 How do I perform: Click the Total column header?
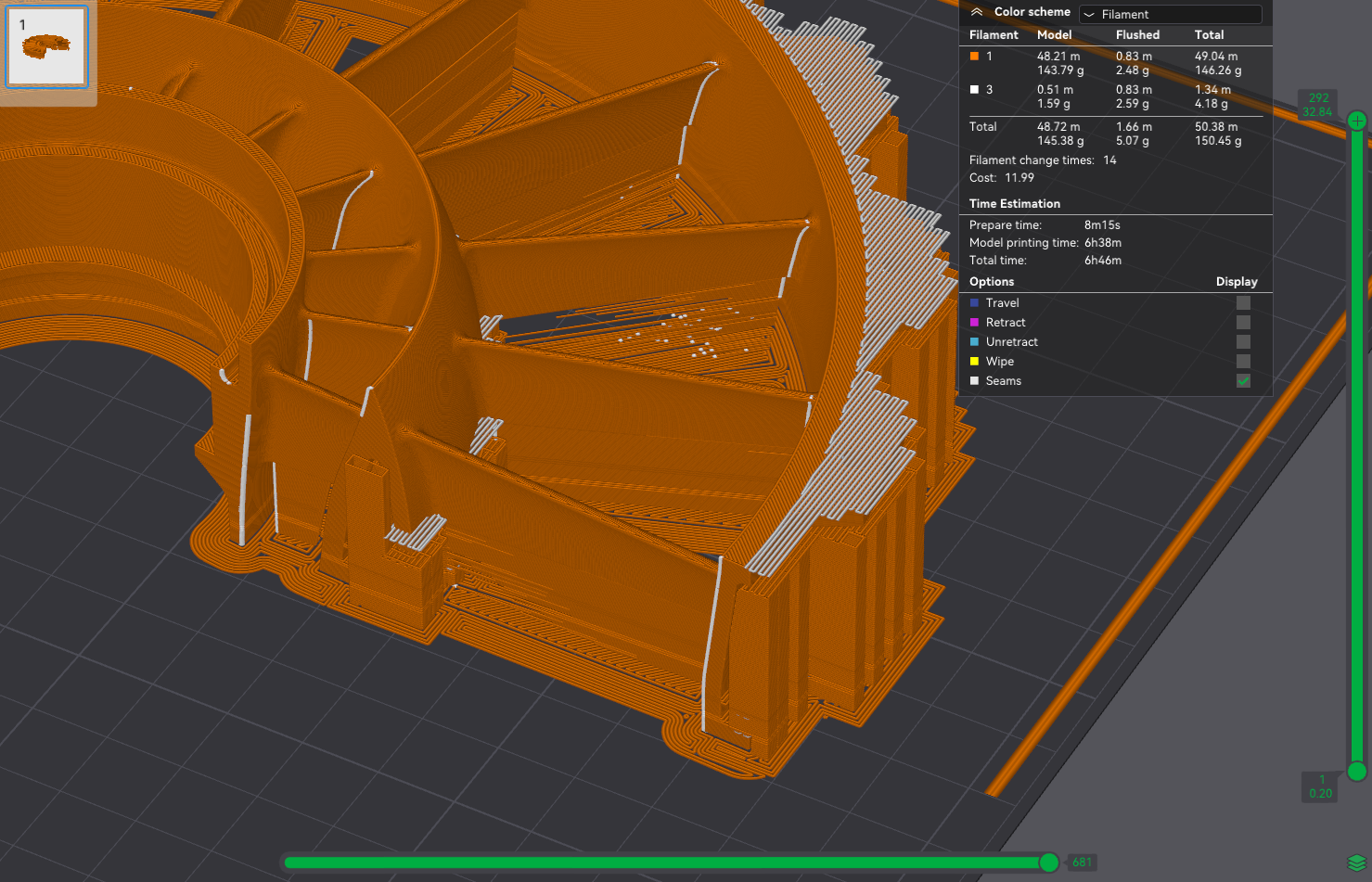tap(1209, 35)
